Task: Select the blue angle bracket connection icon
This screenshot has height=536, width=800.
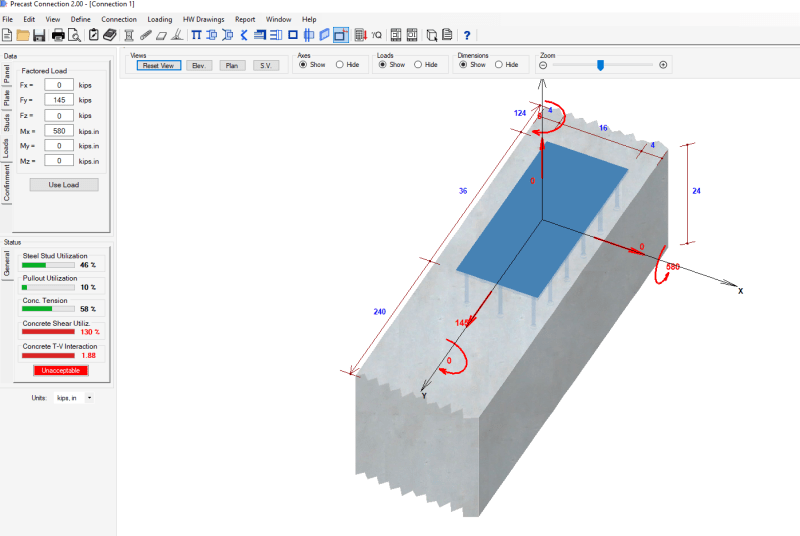Action: pos(244,35)
